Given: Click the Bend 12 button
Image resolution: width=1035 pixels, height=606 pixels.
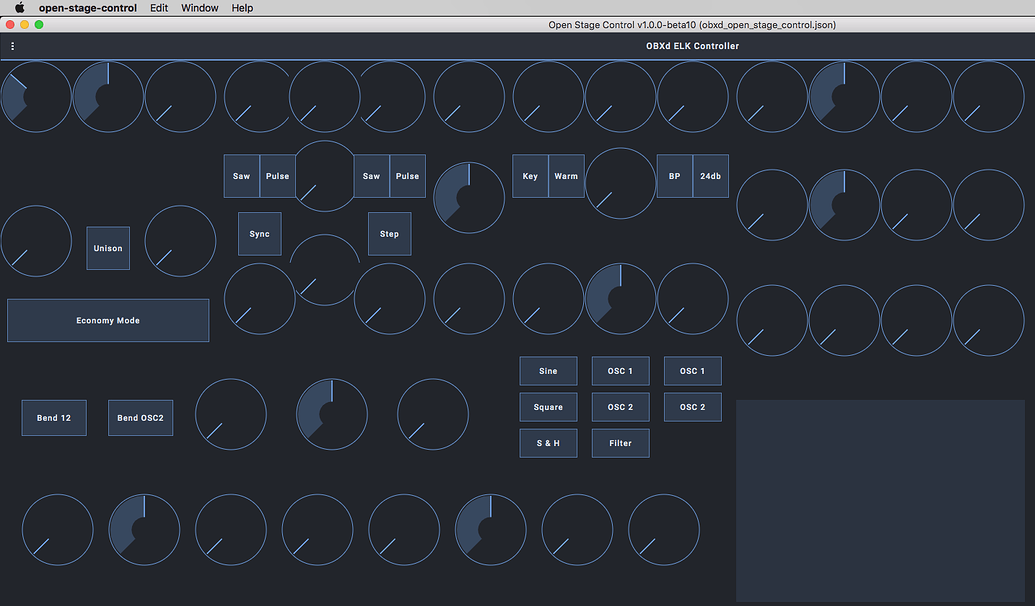Looking at the screenshot, I should pos(54,418).
